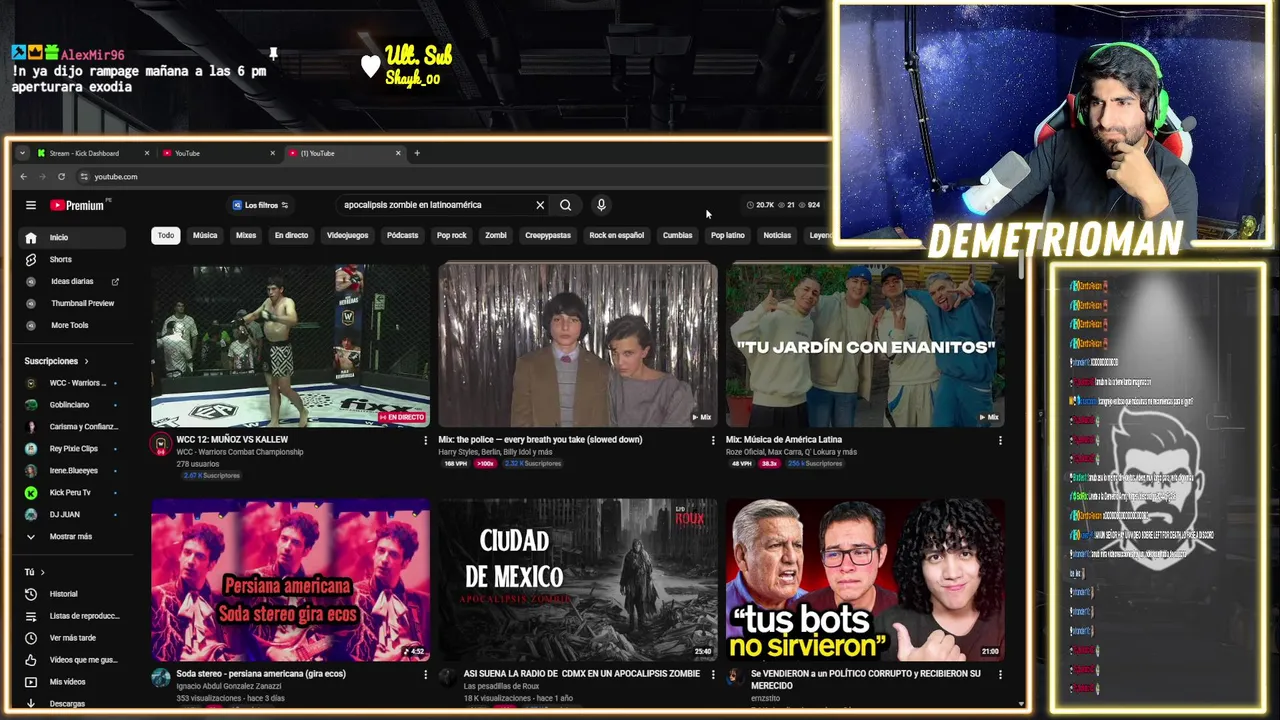Open options for Se VENDIERON a un POLÍTICO video
Viewport: 1280px width, 720px height.
(1000, 675)
